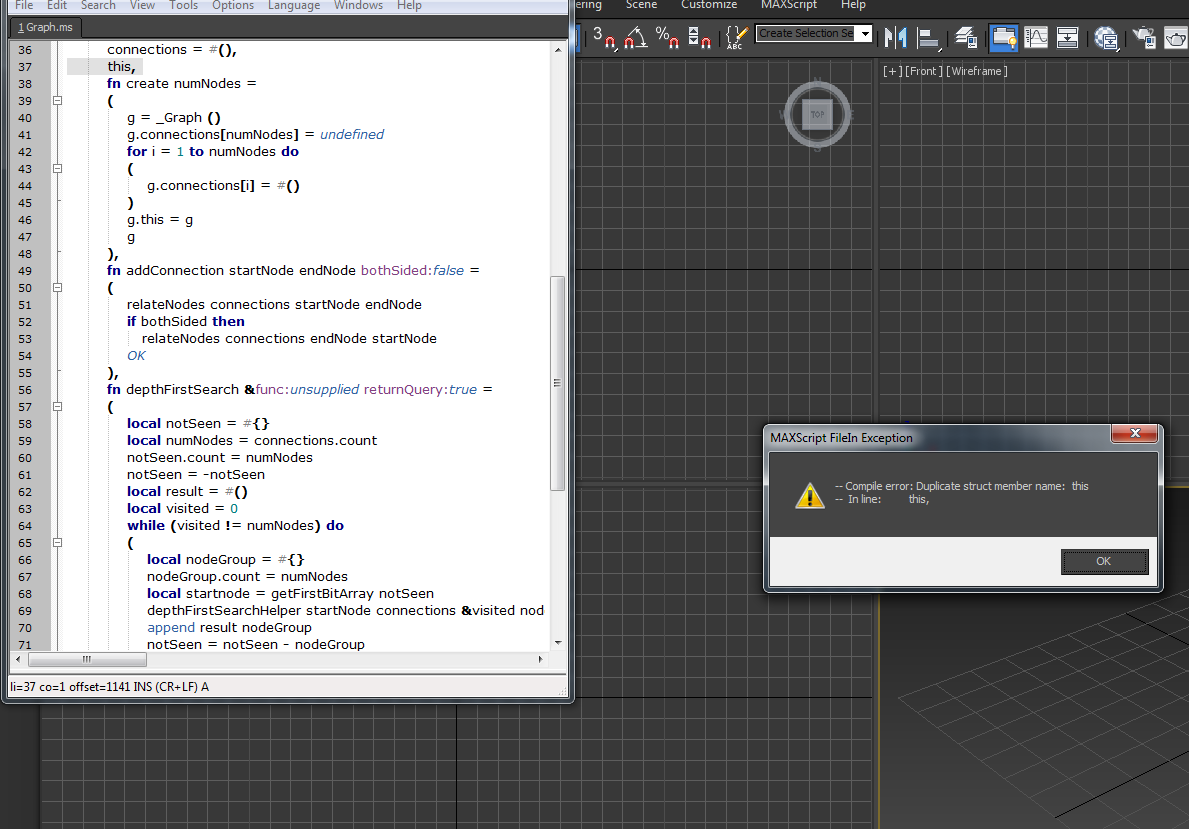Open editor Search menu
The height and width of the screenshot is (829, 1189).
(x=99, y=5)
